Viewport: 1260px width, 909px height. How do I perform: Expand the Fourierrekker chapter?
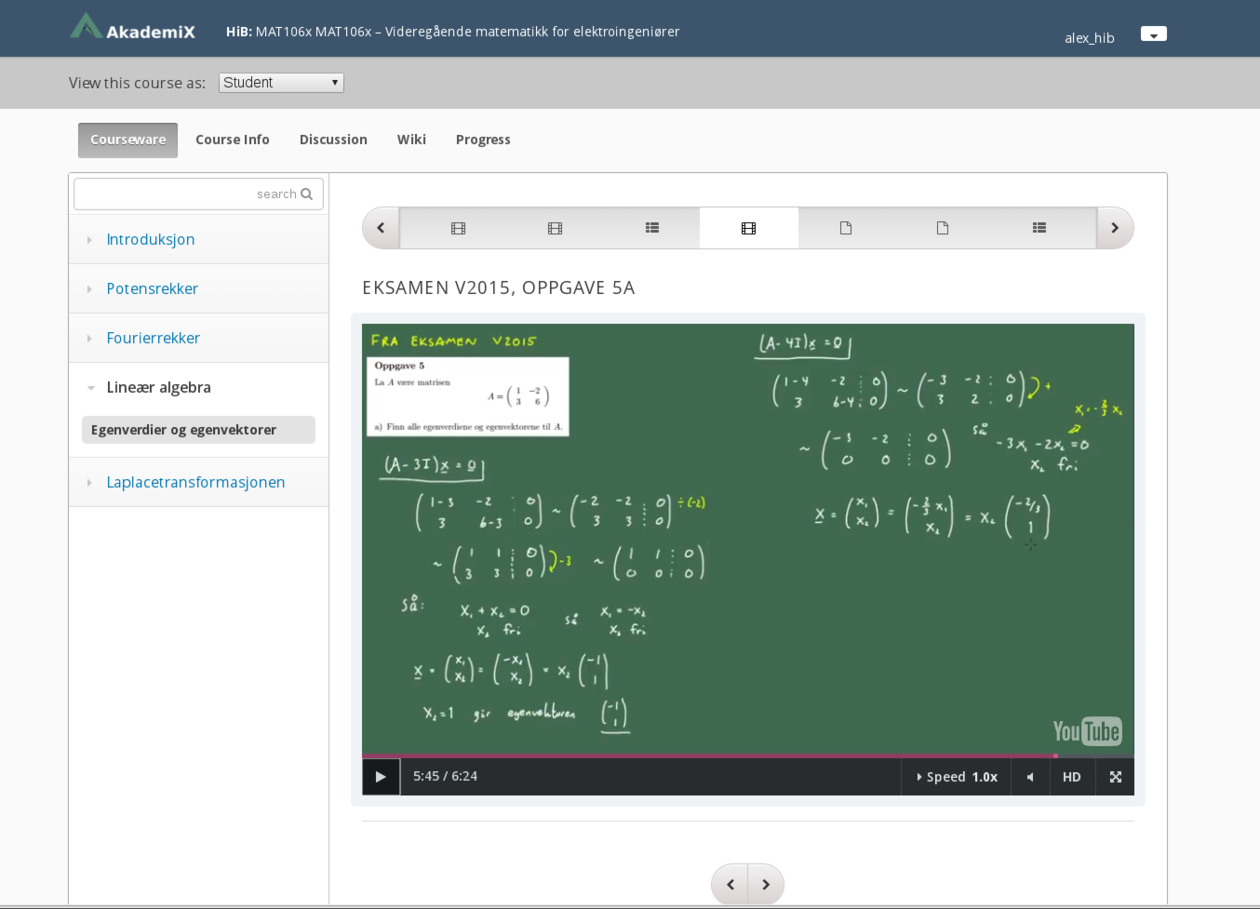153,338
